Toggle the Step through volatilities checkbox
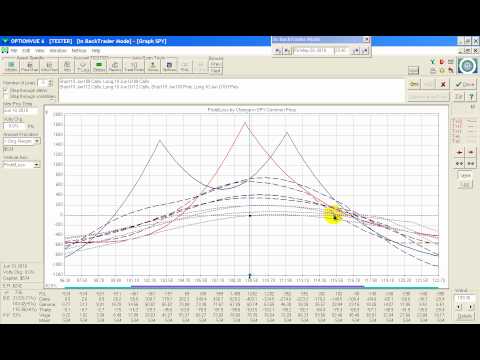This screenshot has width=480, height=360. 6,96
